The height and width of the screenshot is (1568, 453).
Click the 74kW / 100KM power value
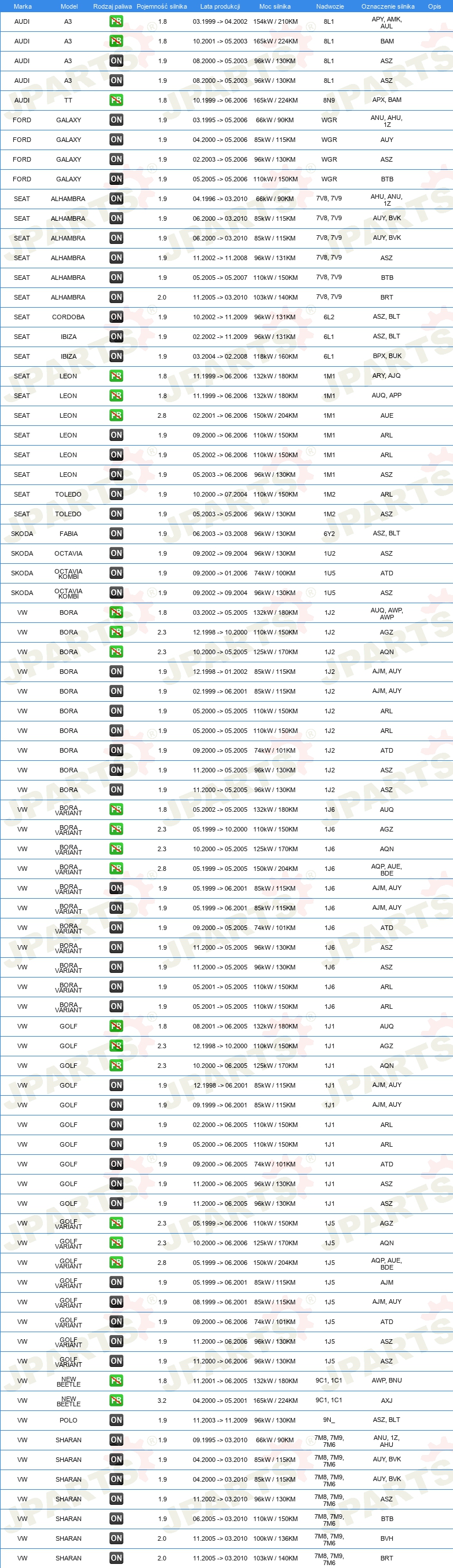(275, 574)
